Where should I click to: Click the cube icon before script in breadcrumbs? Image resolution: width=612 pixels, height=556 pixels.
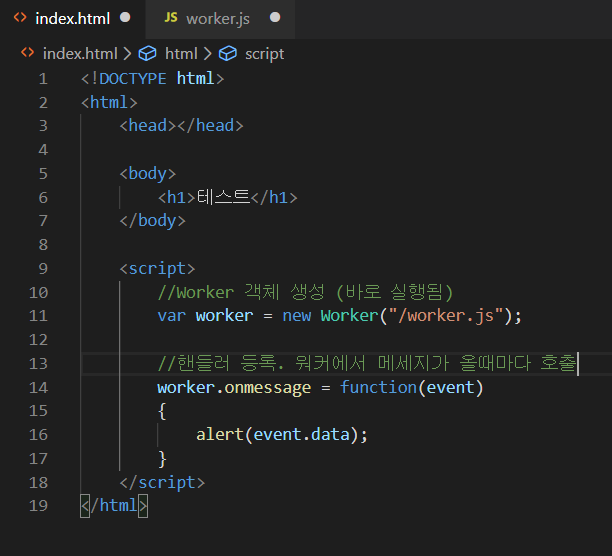tap(228, 54)
